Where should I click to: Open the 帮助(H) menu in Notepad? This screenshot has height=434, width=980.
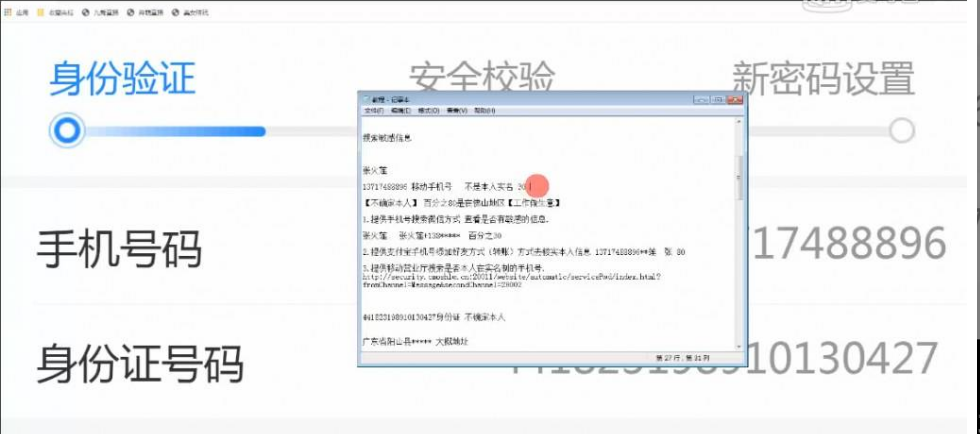pyautogui.click(x=485, y=110)
